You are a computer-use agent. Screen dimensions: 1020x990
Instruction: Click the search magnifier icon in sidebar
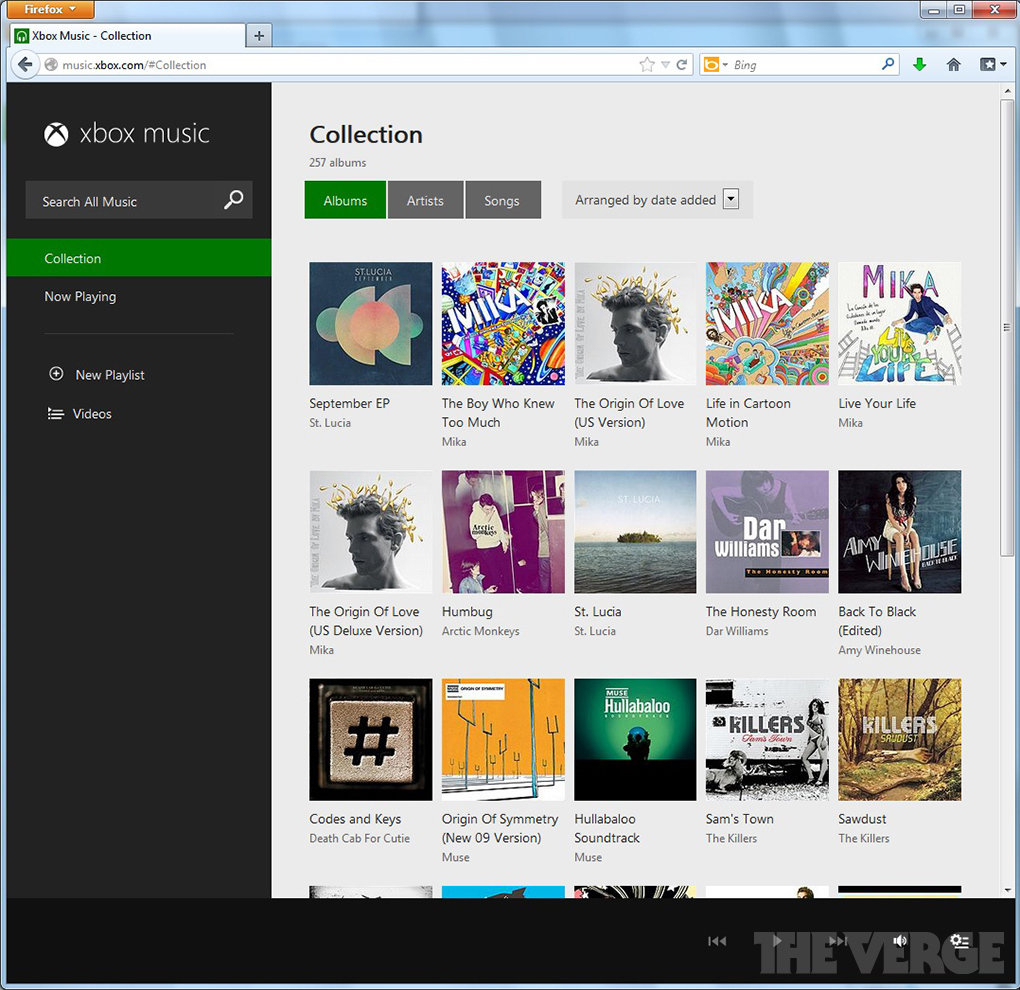click(233, 200)
